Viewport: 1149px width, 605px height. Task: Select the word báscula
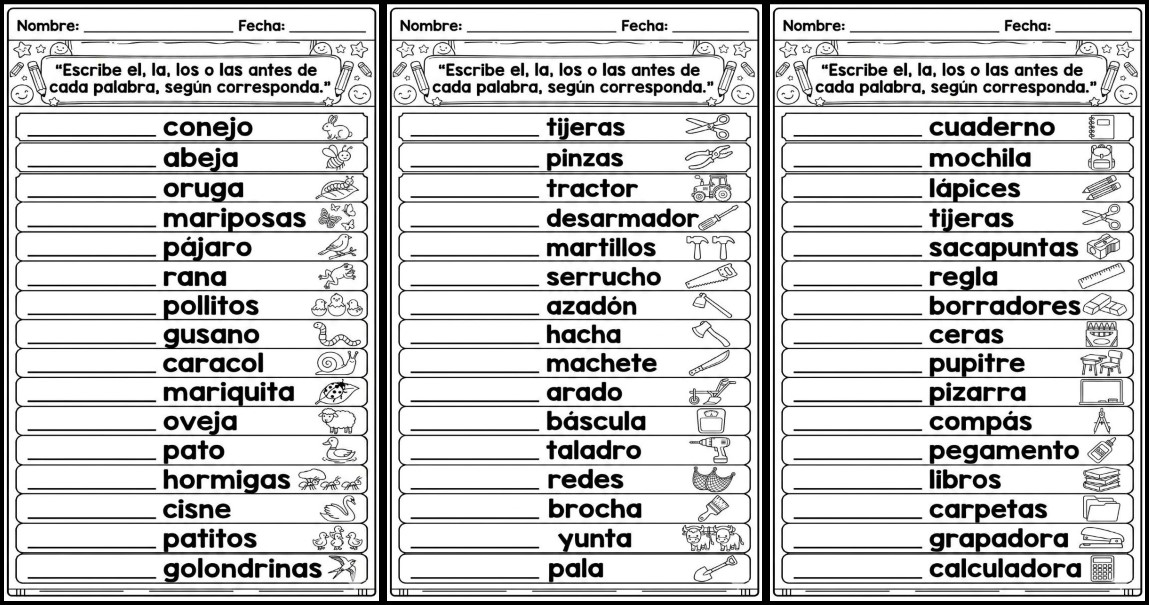[x=596, y=421]
